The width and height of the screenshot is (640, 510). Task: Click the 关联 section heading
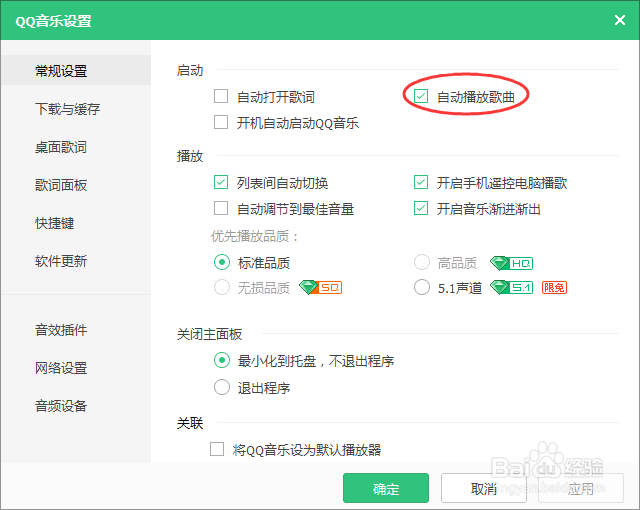(x=190, y=423)
